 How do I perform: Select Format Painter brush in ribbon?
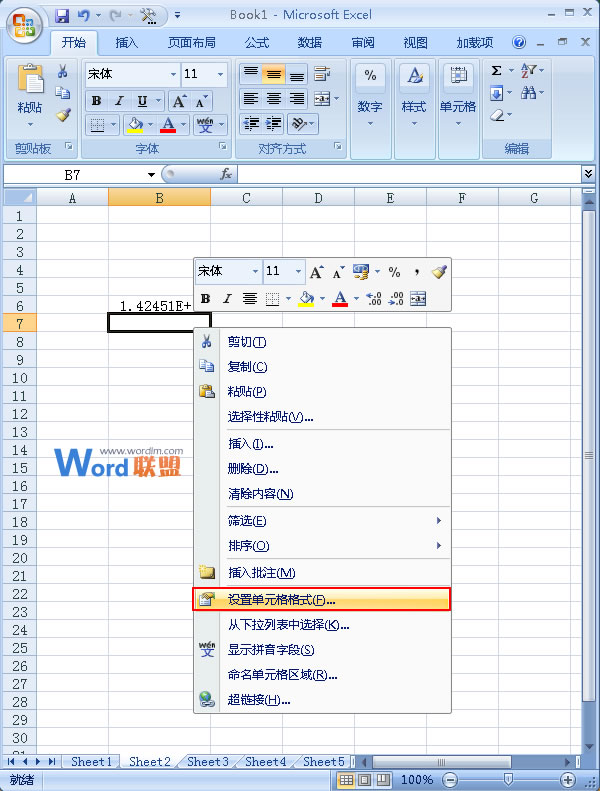tap(63, 115)
